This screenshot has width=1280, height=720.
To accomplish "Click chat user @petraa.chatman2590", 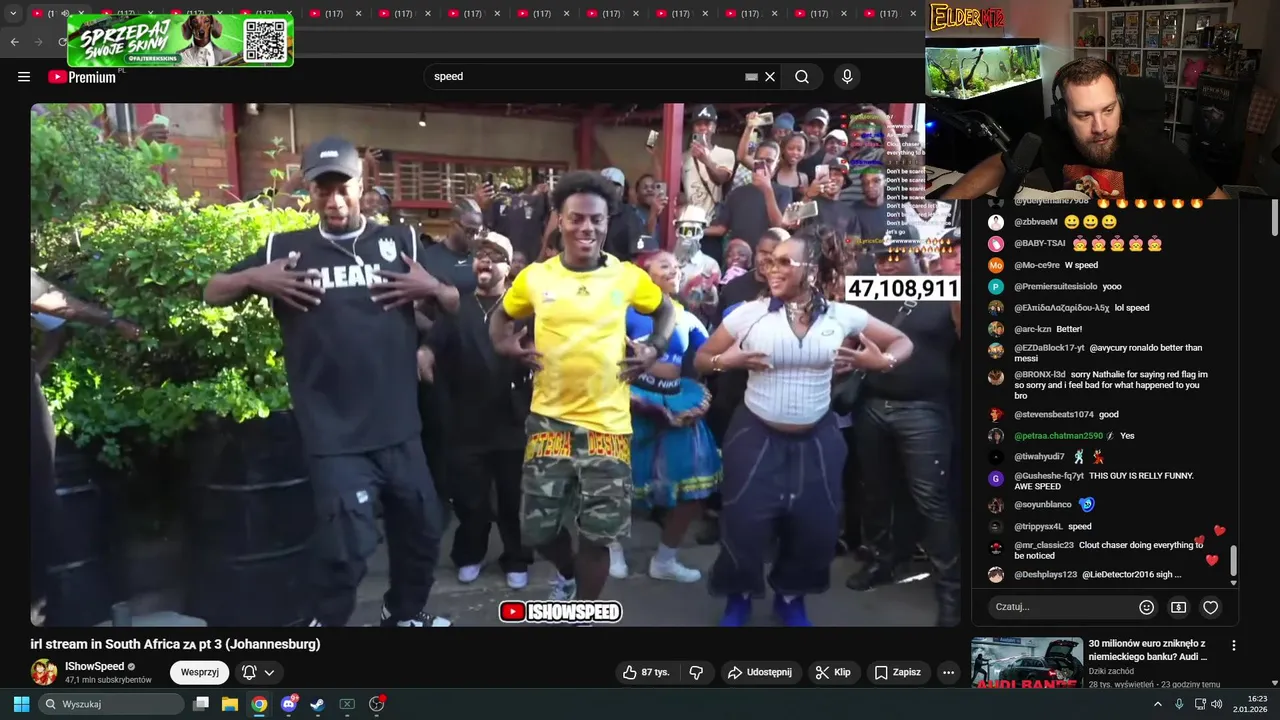I will [1058, 436].
